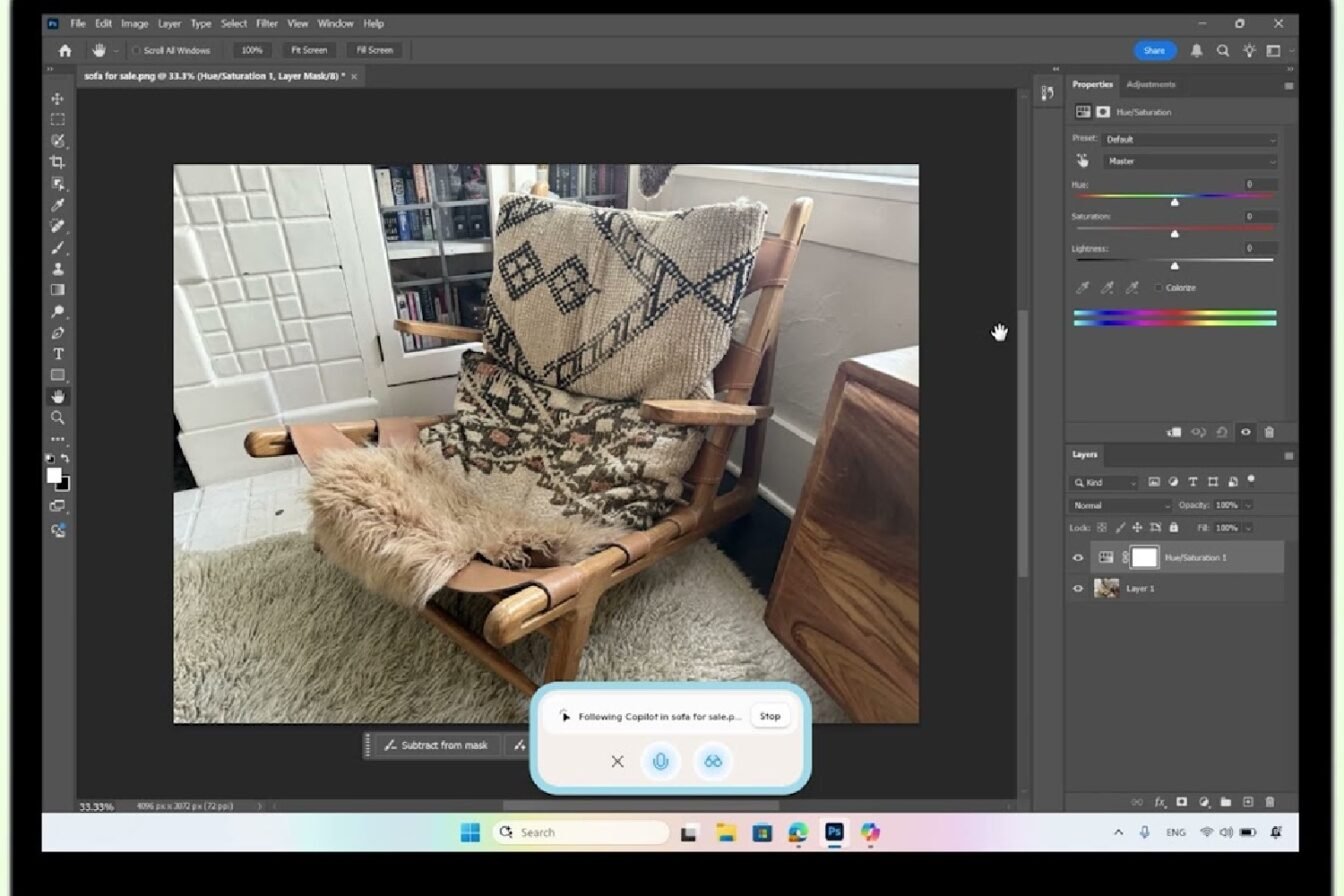This screenshot has width=1344, height=896.
Task: Toggle lock transparent pixels
Action: tap(1102, 527)
